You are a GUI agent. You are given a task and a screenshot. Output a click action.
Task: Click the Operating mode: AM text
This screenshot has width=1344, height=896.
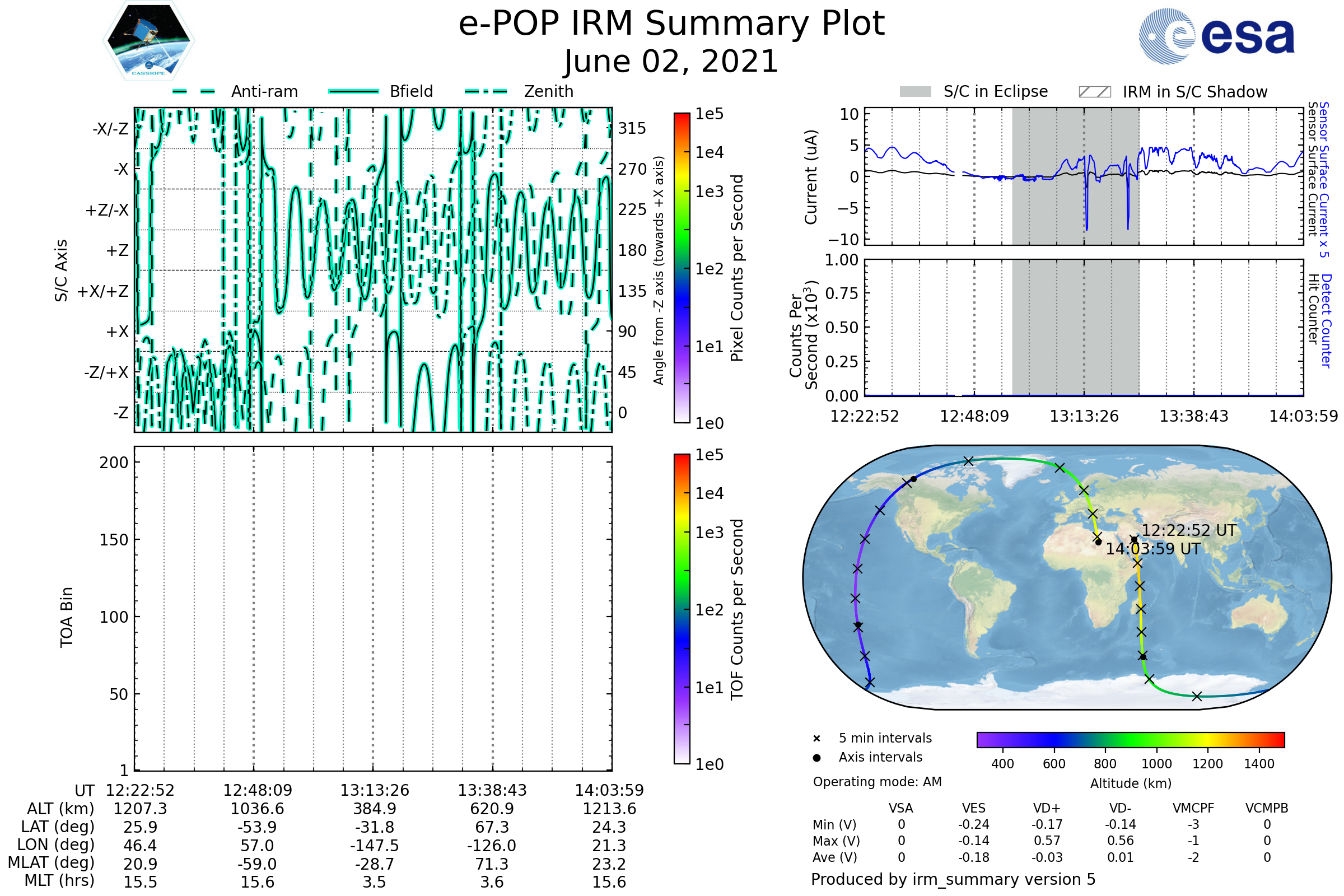click(x=877, y=782)
